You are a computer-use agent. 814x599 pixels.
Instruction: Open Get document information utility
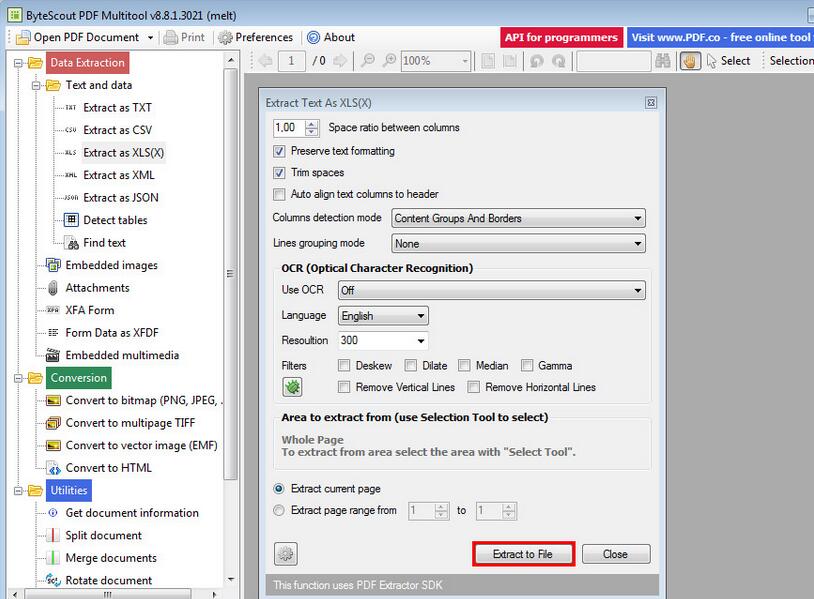click(132, 513)
